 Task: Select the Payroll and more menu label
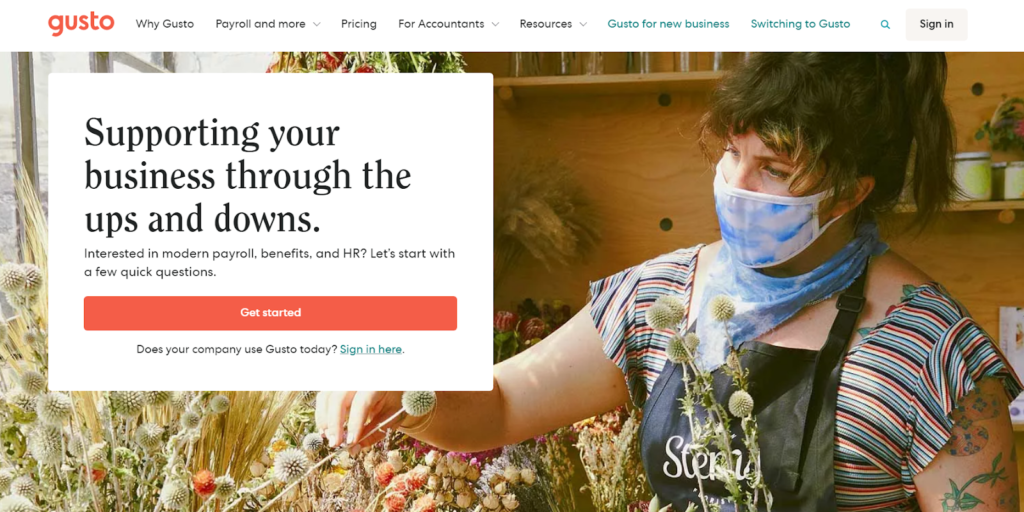tap(261, 24)
